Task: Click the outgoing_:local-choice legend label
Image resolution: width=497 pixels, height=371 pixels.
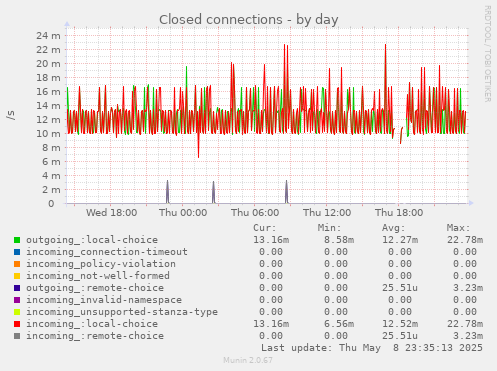Action: [x=92, y=240]
